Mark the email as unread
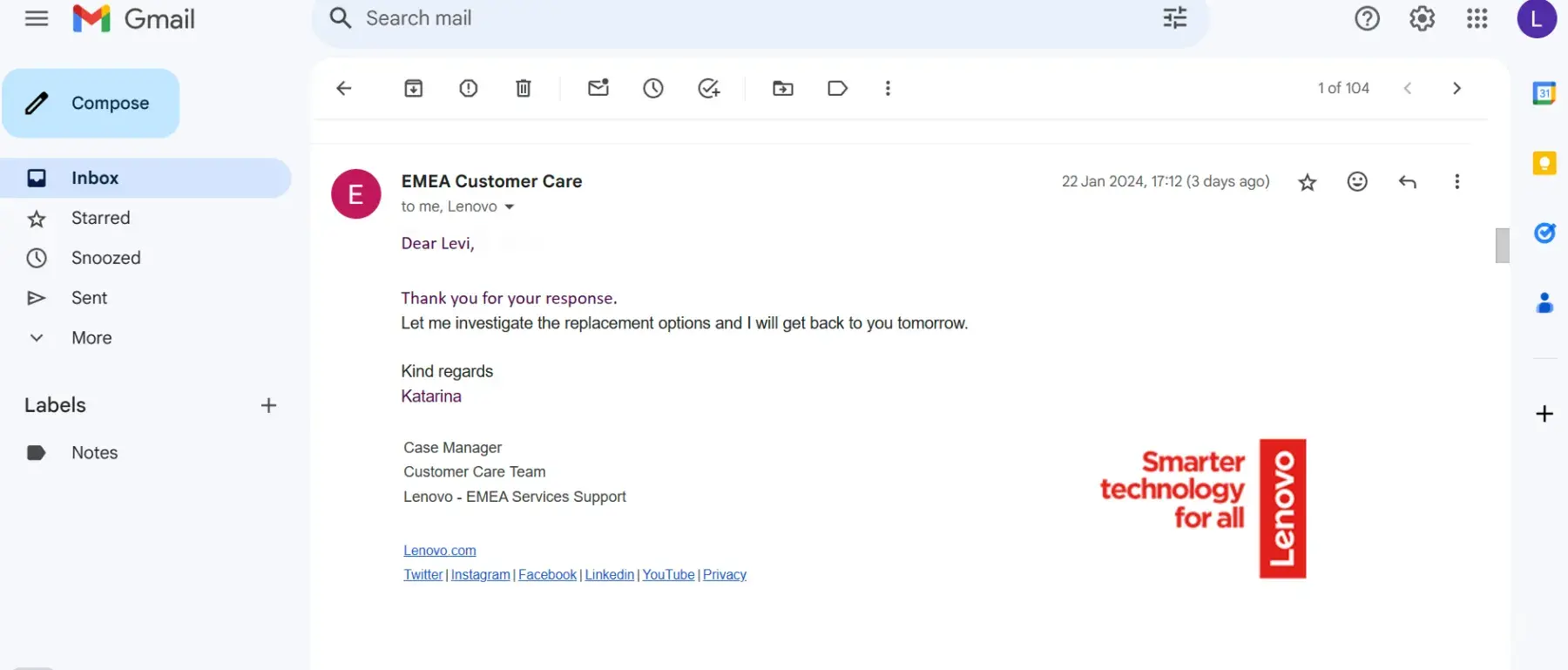This screenshot has width=1568, height=670. 598,88
